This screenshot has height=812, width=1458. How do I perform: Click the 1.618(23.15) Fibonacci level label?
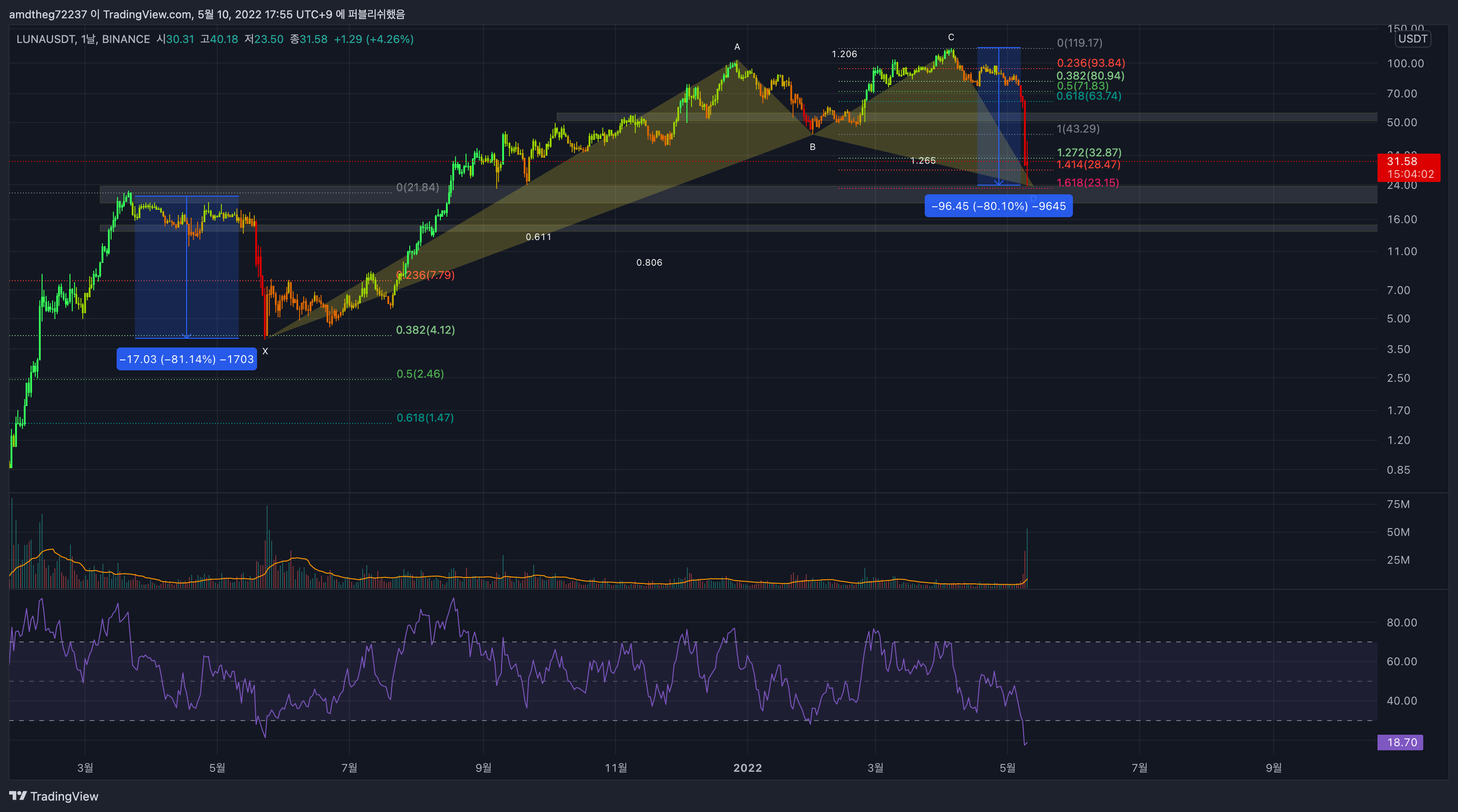click(x=1087, y=183)
